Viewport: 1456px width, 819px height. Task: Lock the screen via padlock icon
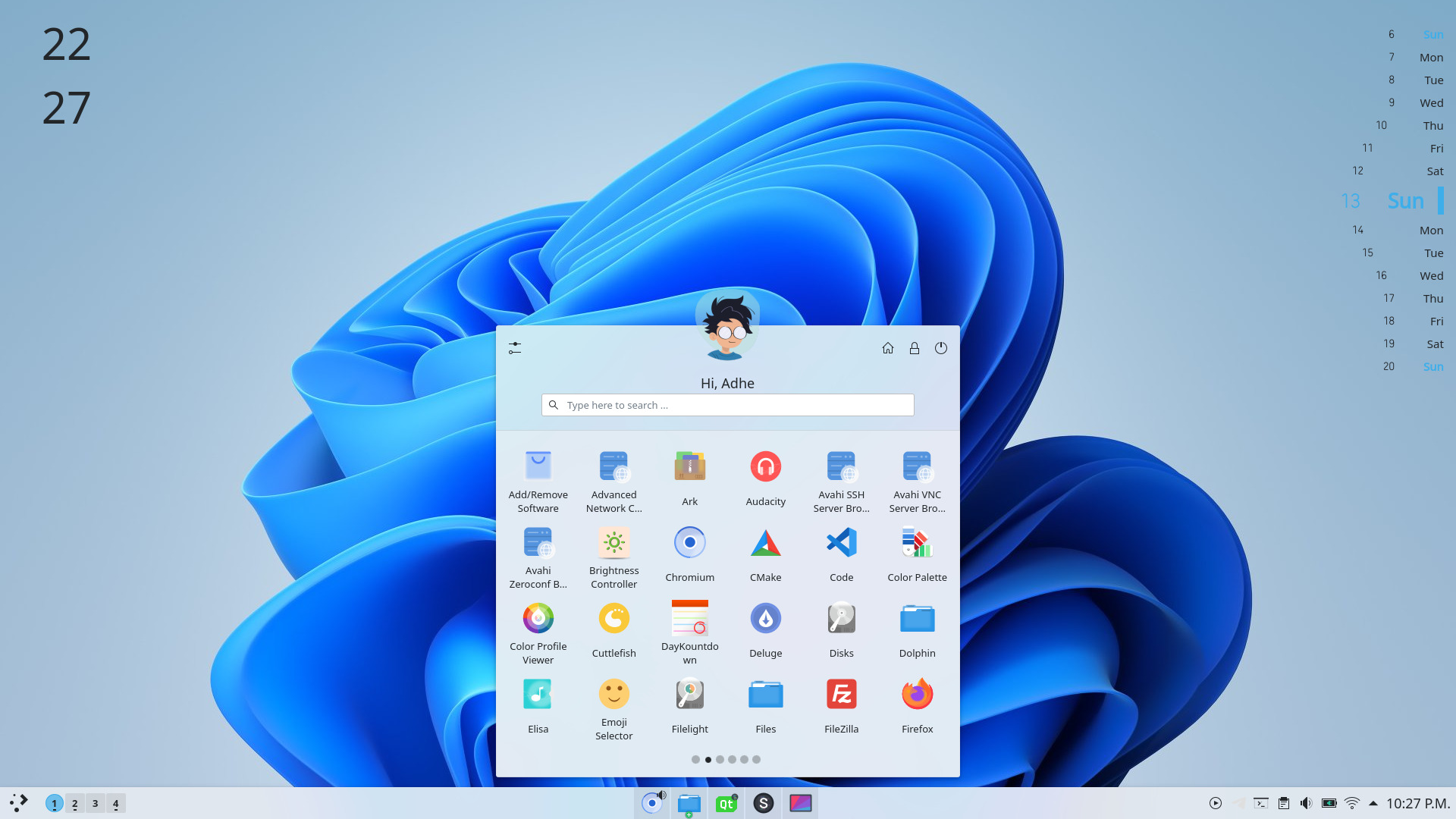(x=915, y=348)
